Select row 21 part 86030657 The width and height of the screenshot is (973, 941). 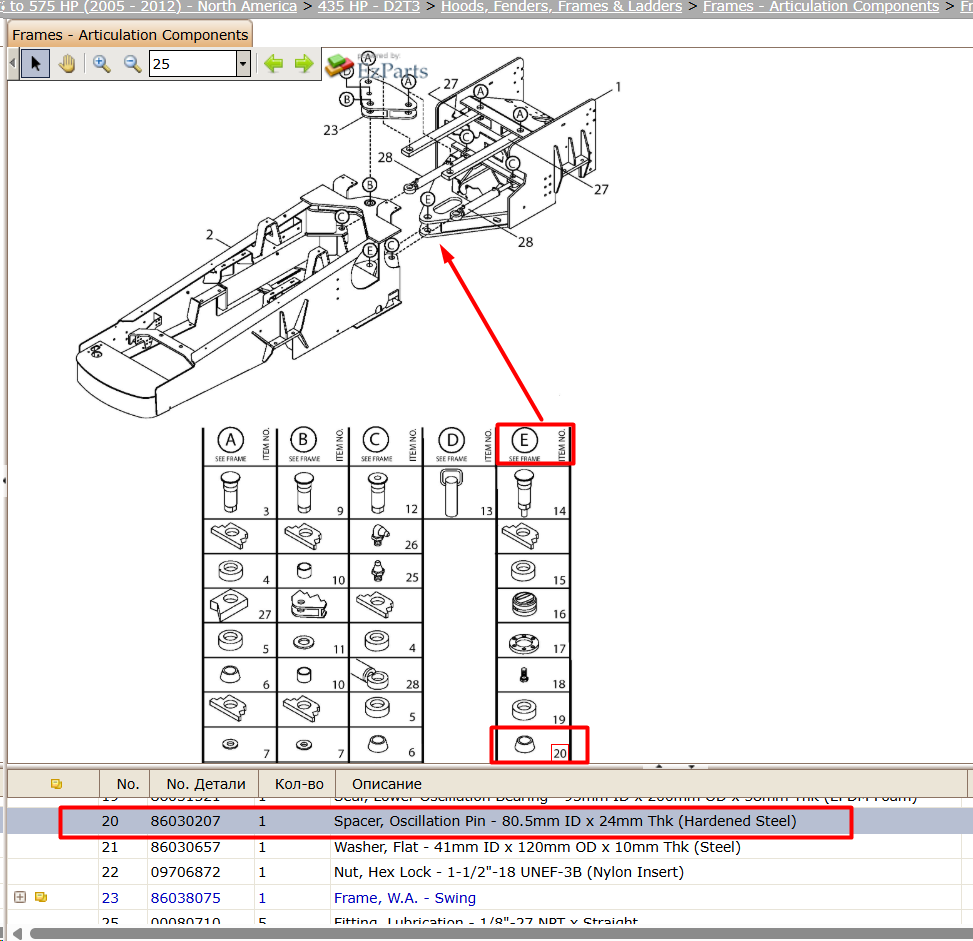[x=186, y=847]
